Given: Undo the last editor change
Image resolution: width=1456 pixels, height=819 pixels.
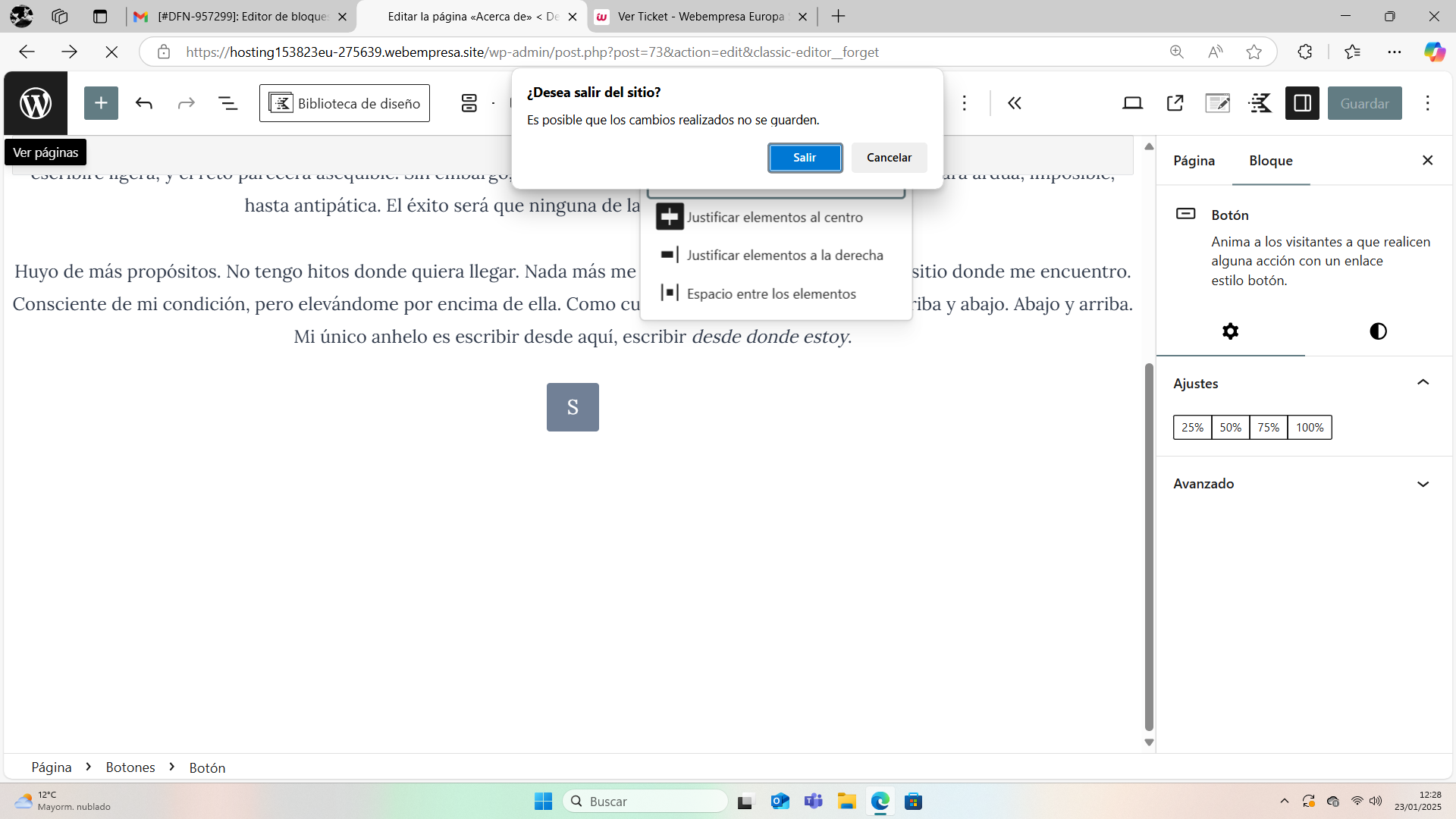Looking at the screenshot, I should coord(144,103).
